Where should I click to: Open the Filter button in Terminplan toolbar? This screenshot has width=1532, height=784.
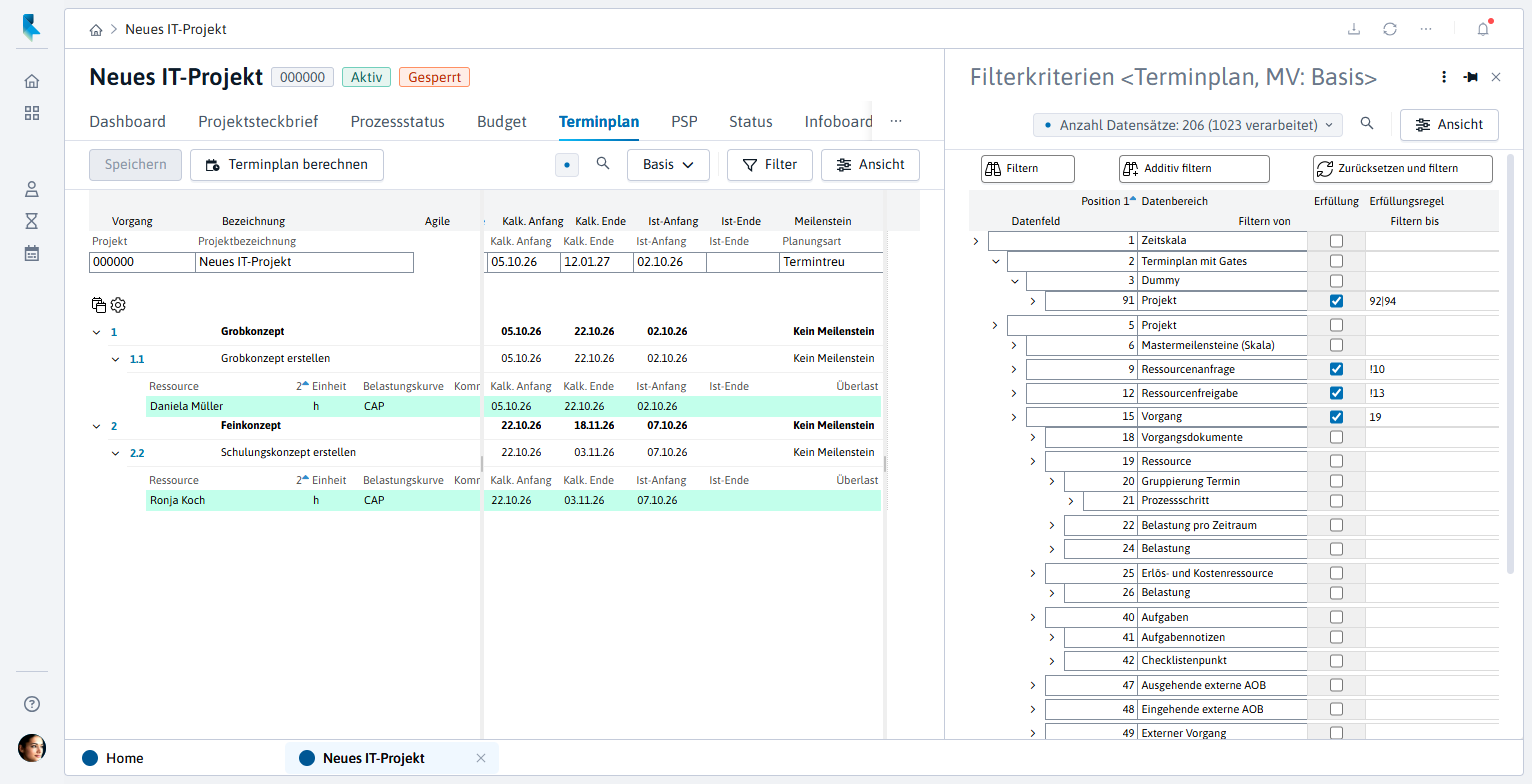[x=769, y=165]
